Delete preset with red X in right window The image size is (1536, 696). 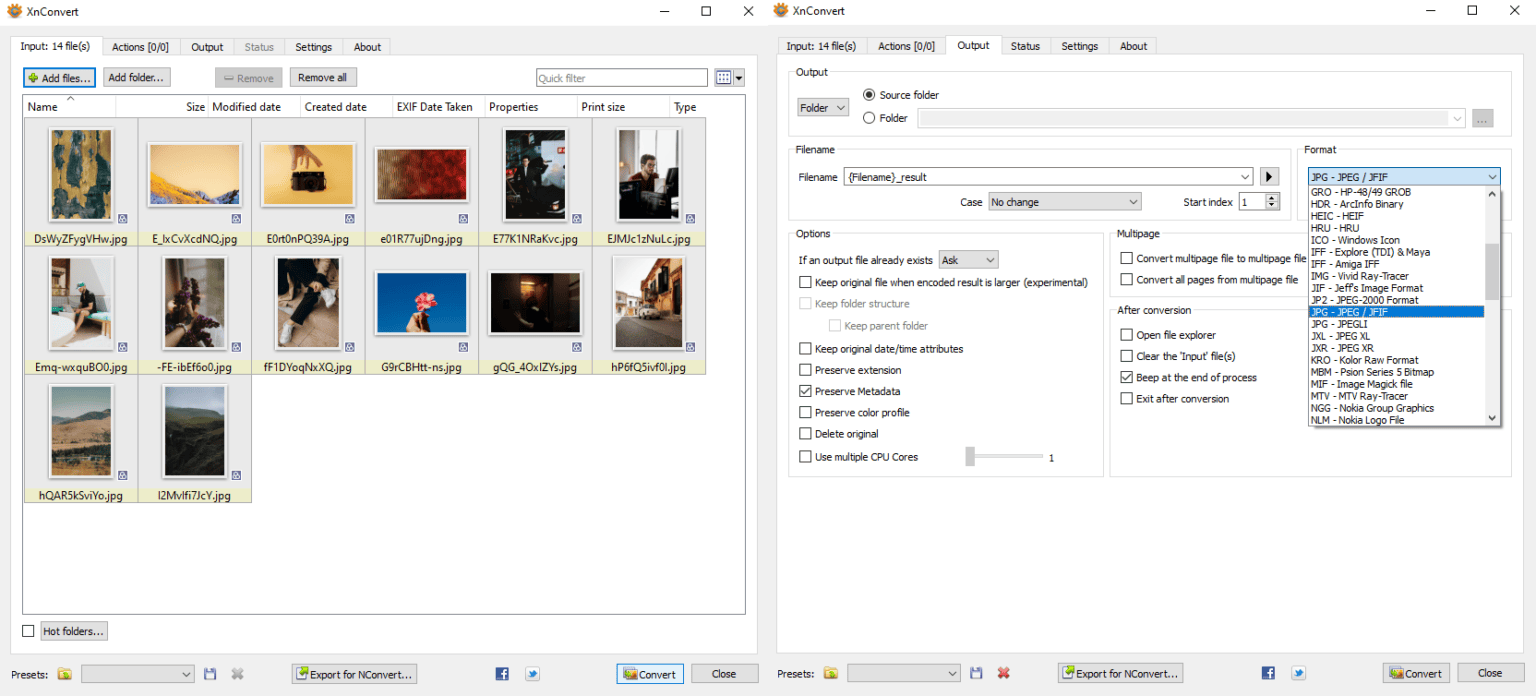click(1003, 673)
